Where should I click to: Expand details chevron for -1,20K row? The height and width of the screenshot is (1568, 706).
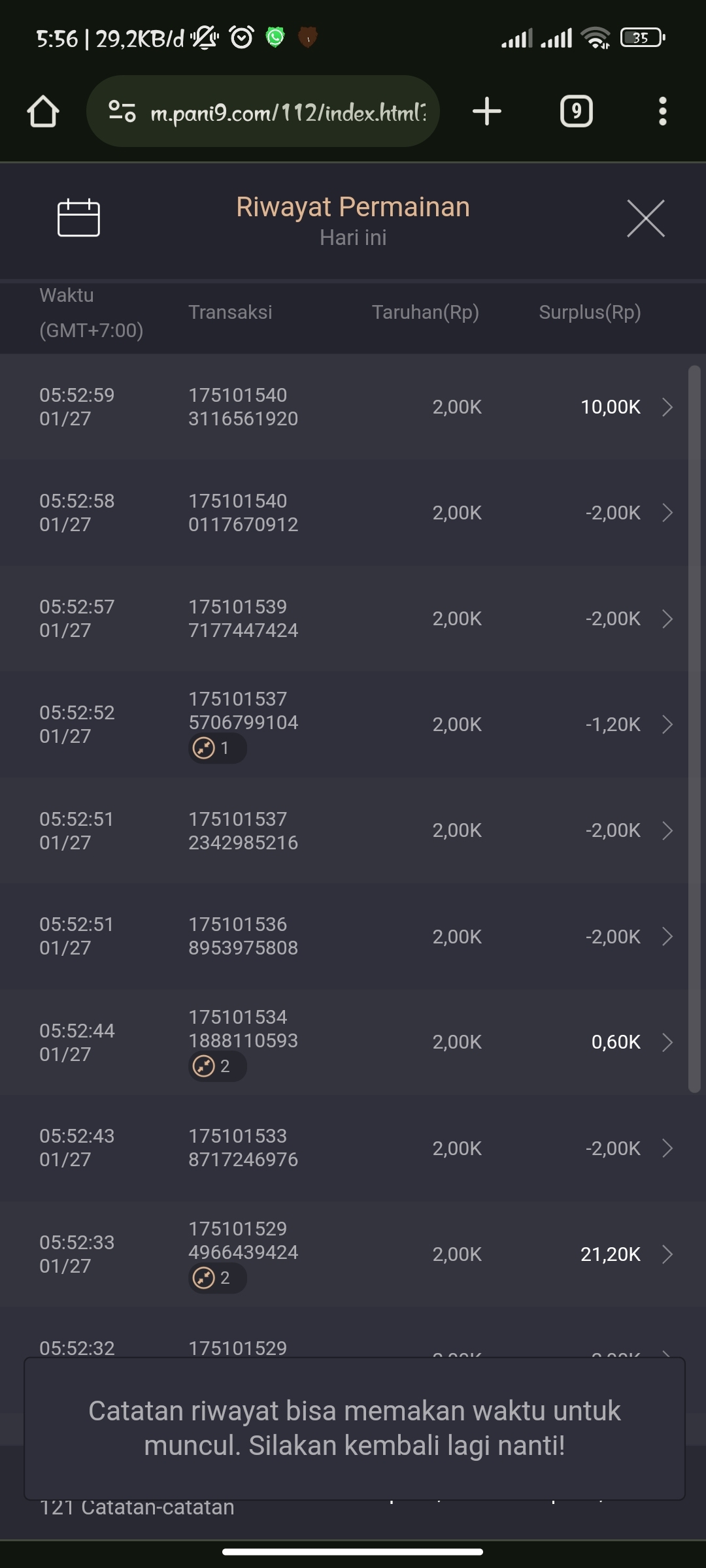point(667,725)
